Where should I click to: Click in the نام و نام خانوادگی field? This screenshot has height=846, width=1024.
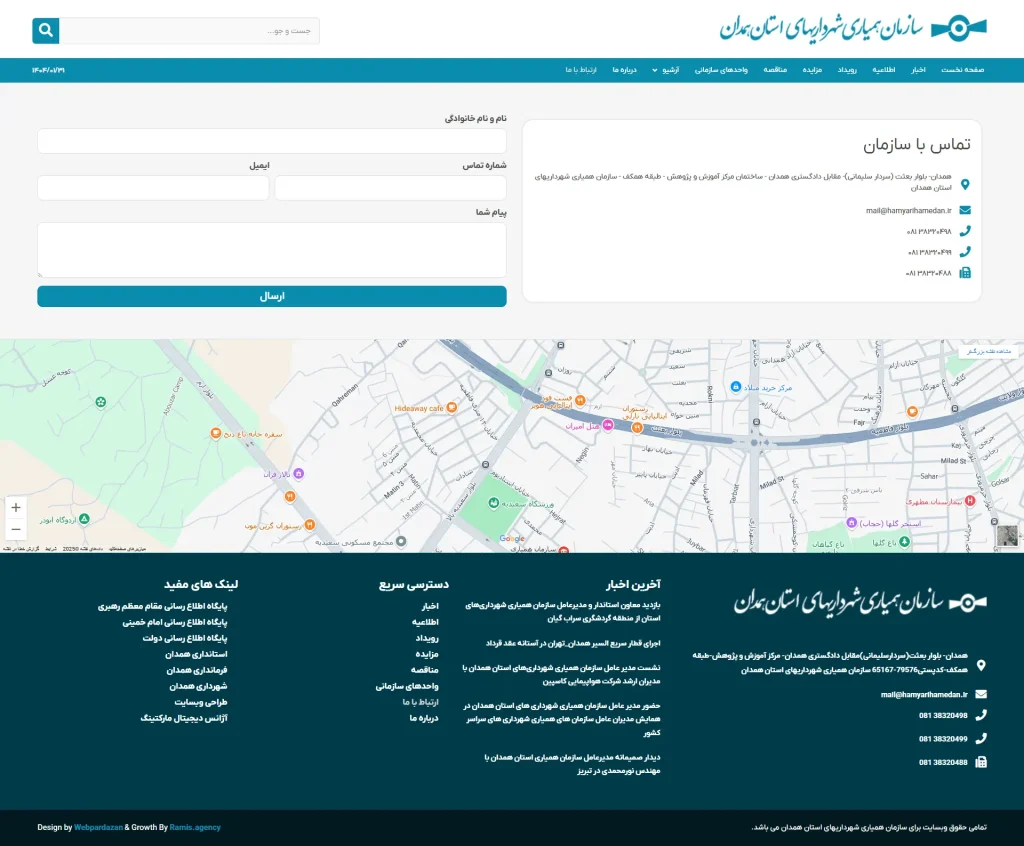click(271, 141)
